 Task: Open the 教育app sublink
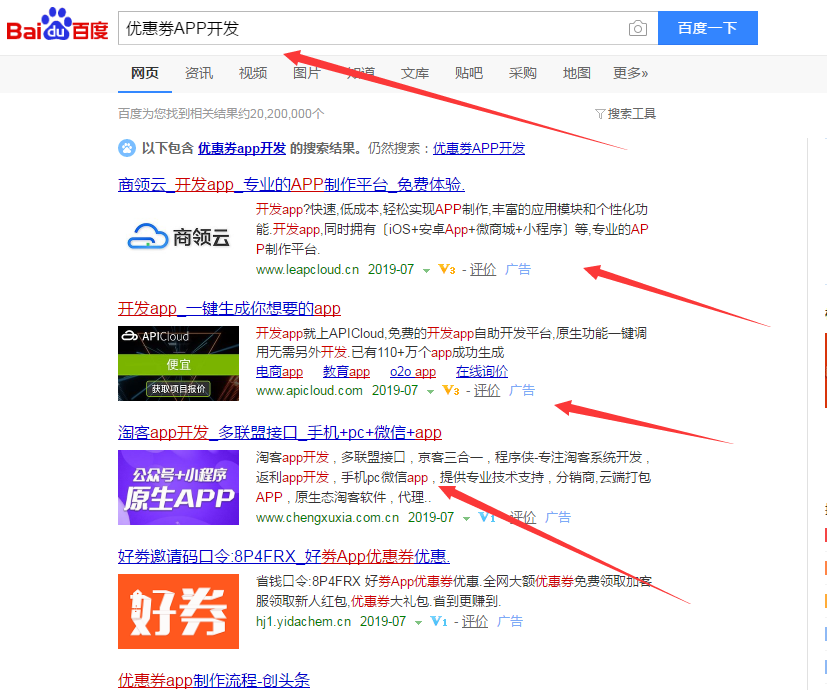point(347,371)
